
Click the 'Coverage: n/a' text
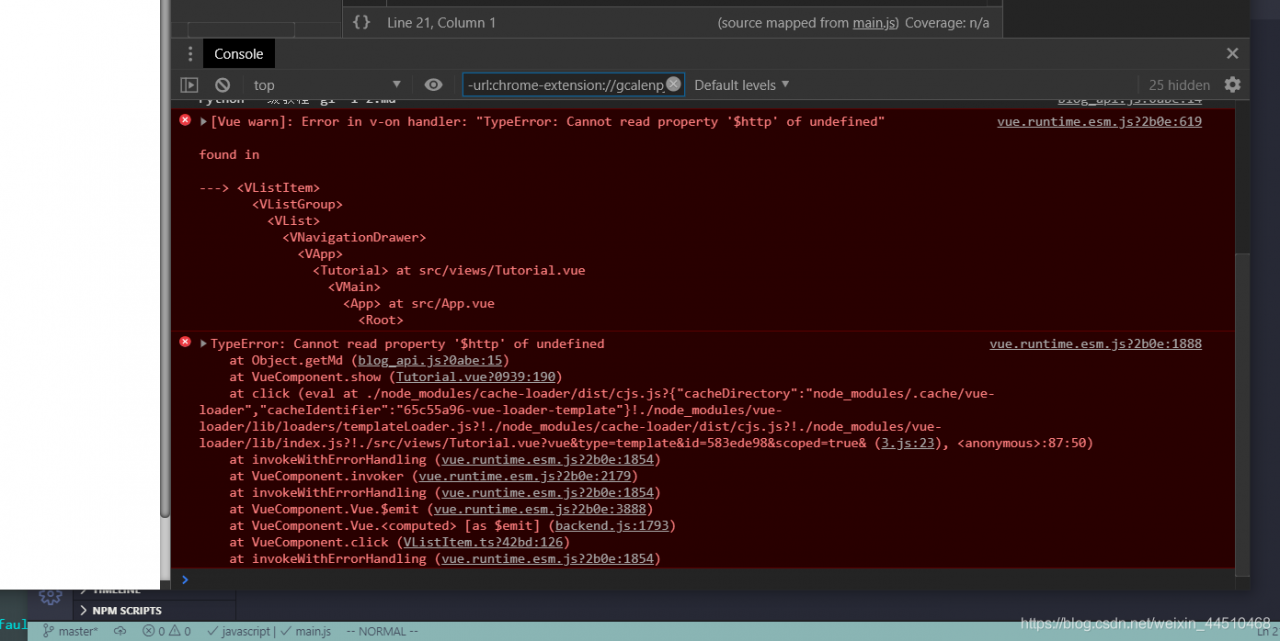click(947, 22)
